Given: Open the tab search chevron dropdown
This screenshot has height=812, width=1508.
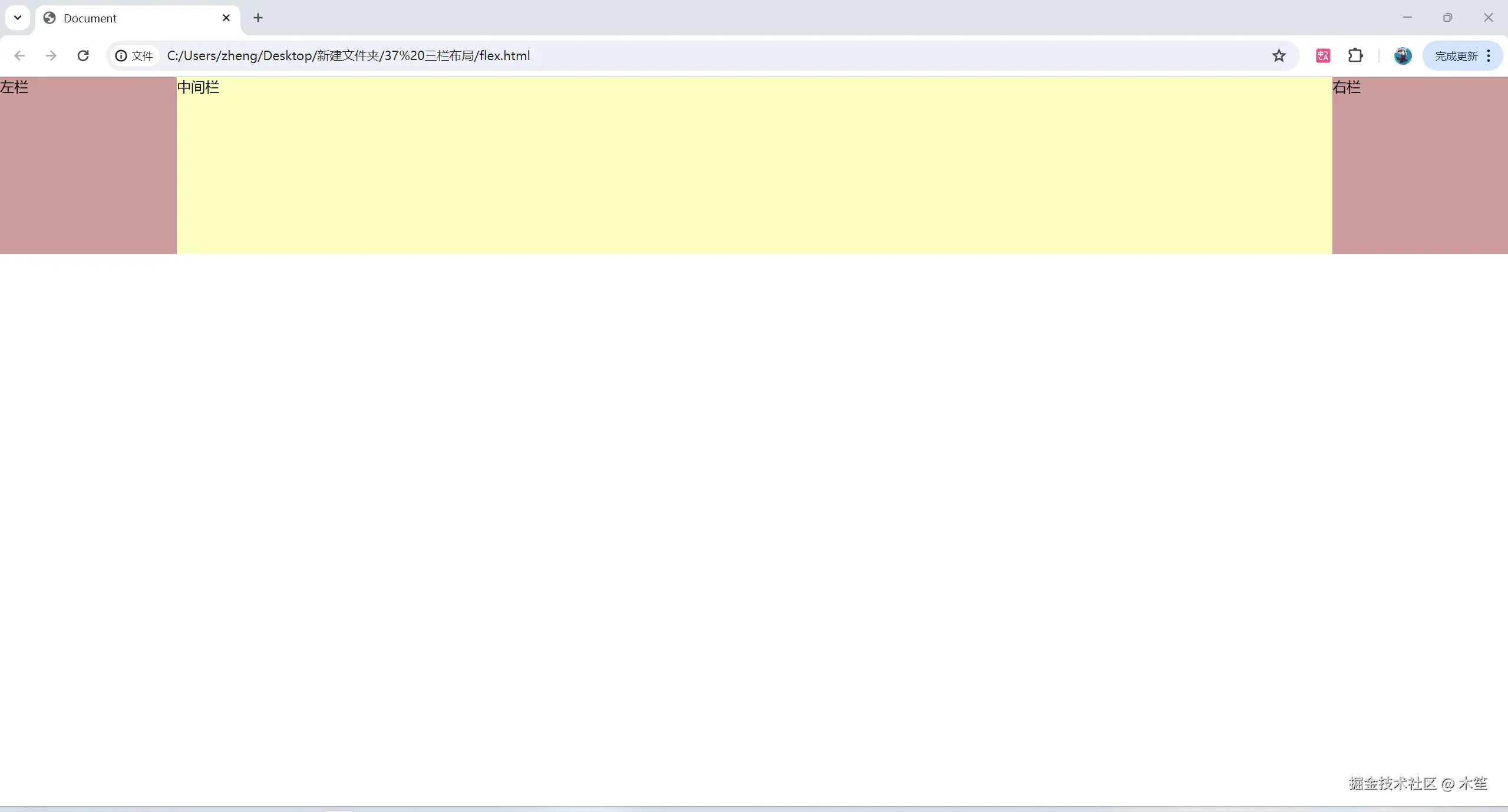Looking at the screenshot, I should 17,17.
